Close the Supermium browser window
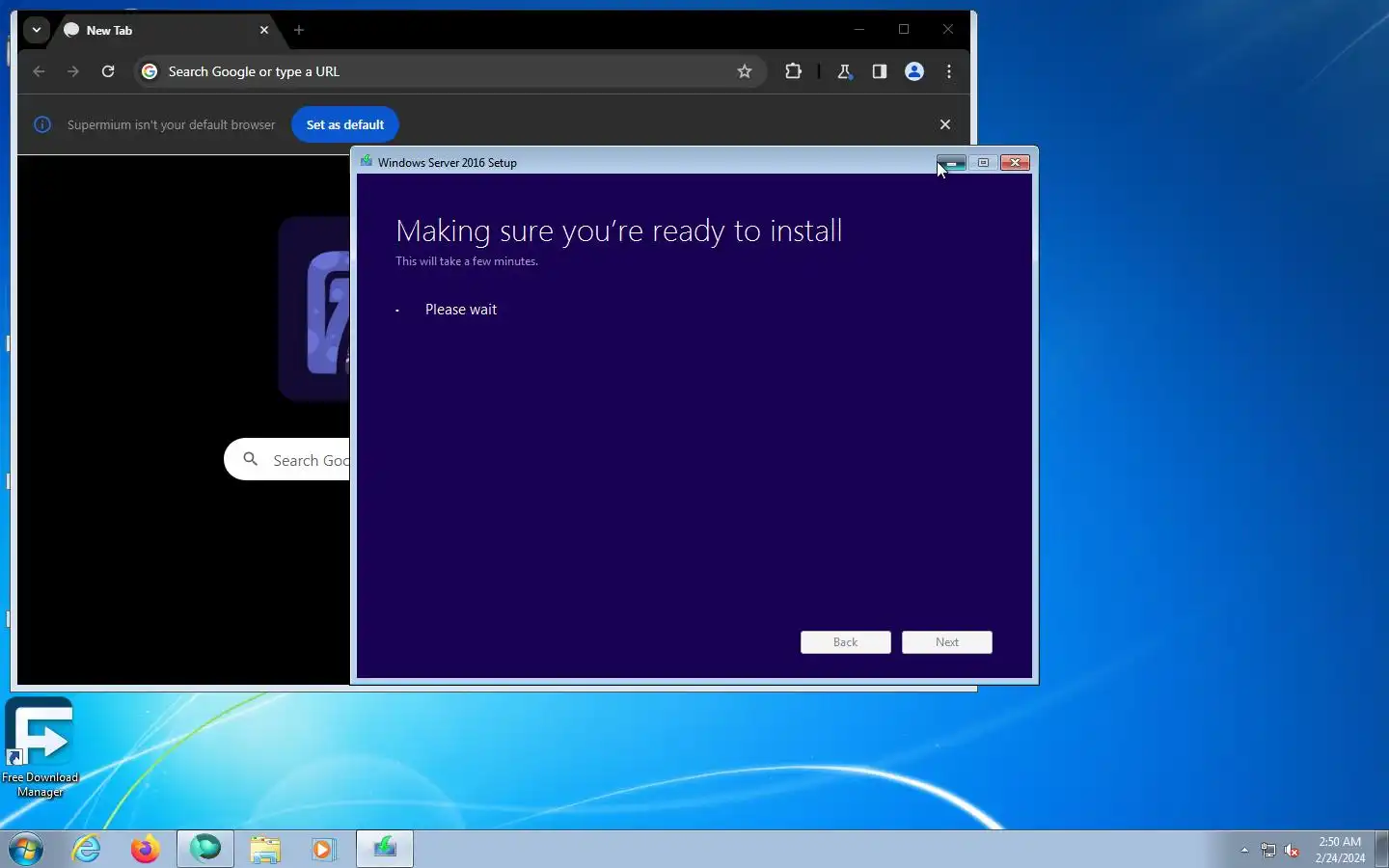This screenshot has width=1389, height=868. pyautogui.click(x=948, y=30)
